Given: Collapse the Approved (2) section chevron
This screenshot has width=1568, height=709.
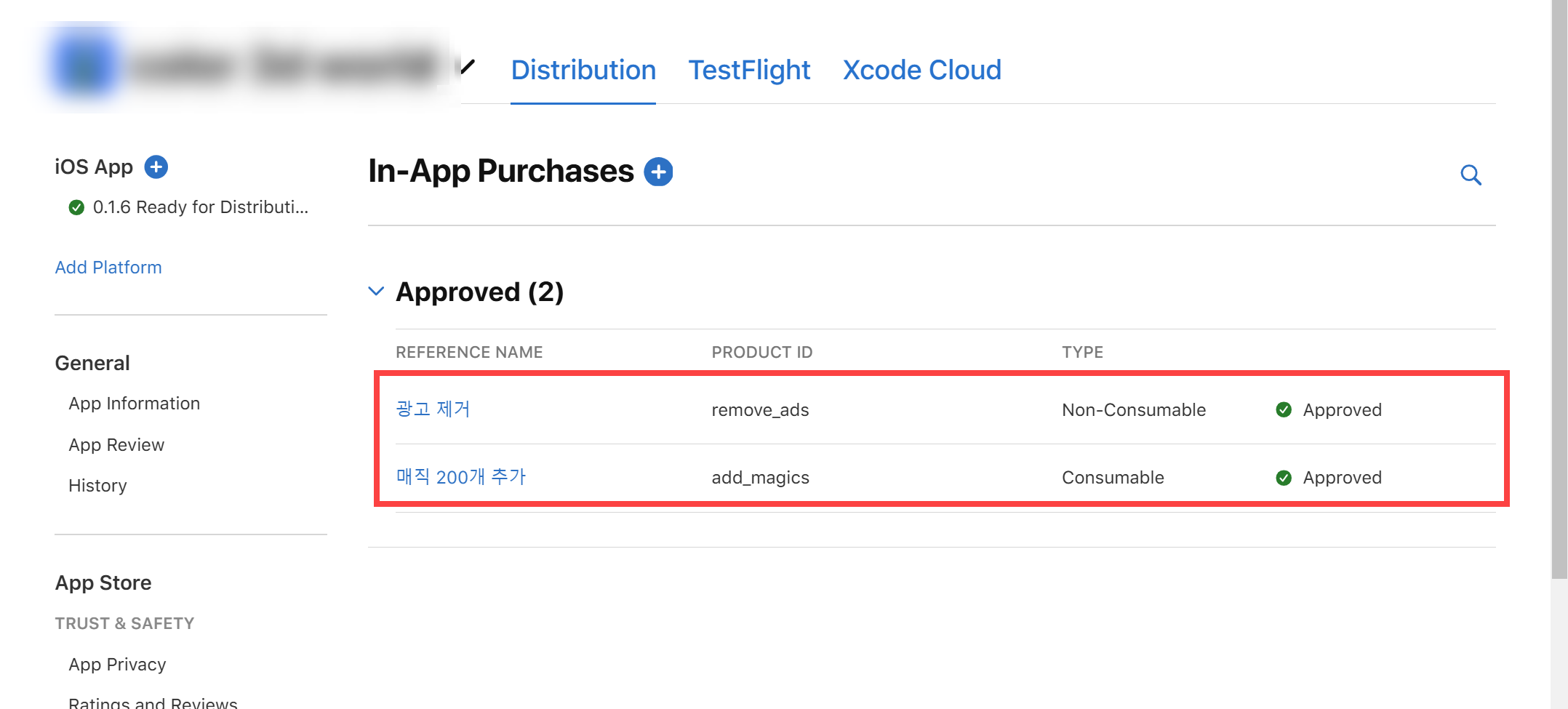Looking at the screenshot, I should [x=376, y=292].
